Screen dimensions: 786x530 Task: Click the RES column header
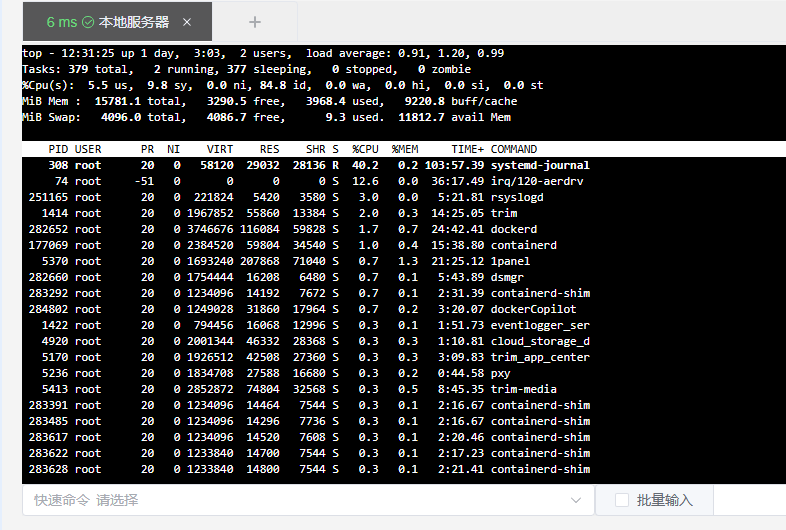[x=269, y=149]
